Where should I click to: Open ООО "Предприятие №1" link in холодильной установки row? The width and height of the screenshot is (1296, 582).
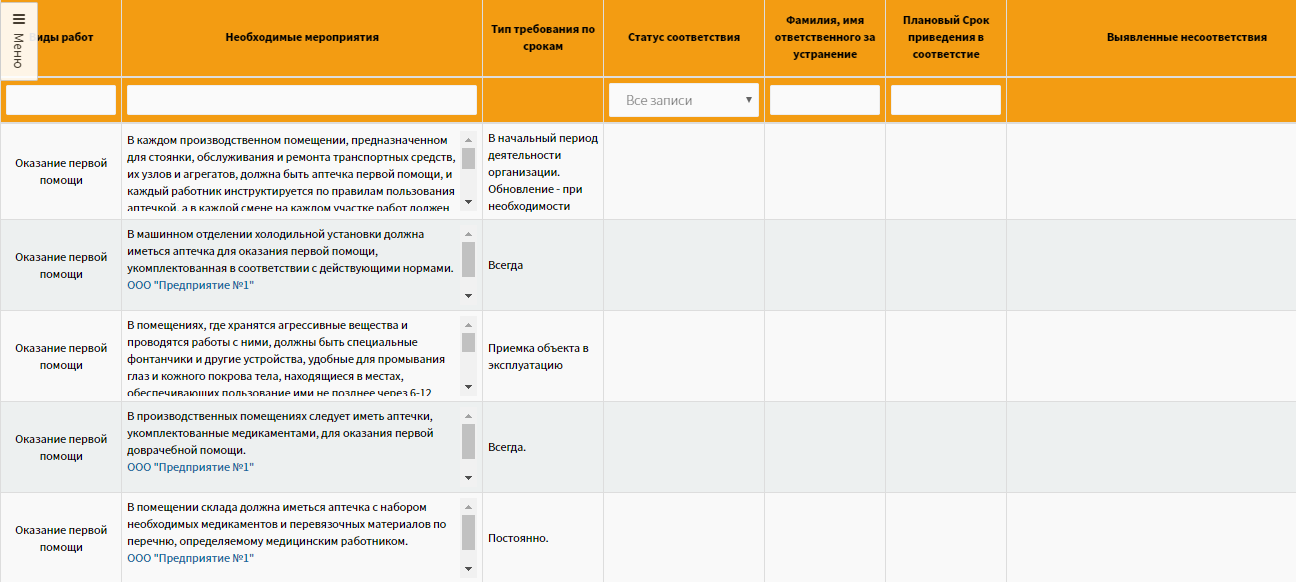[x=191, y=285]
